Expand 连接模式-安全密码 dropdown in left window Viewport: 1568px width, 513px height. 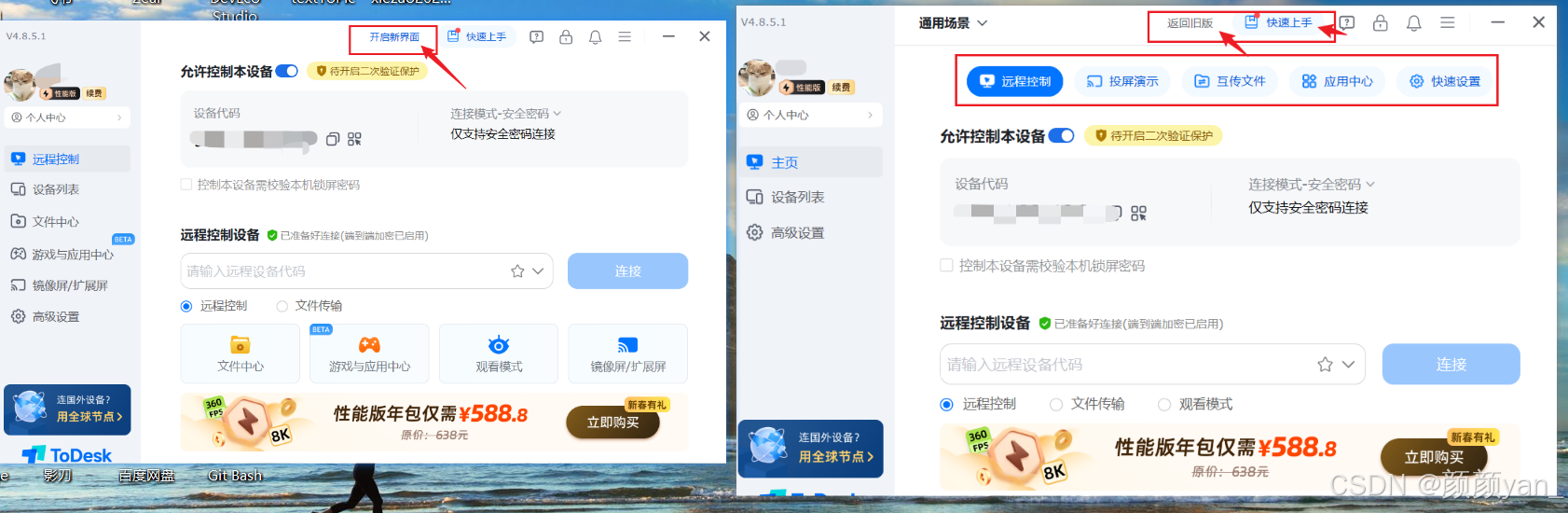506,114
